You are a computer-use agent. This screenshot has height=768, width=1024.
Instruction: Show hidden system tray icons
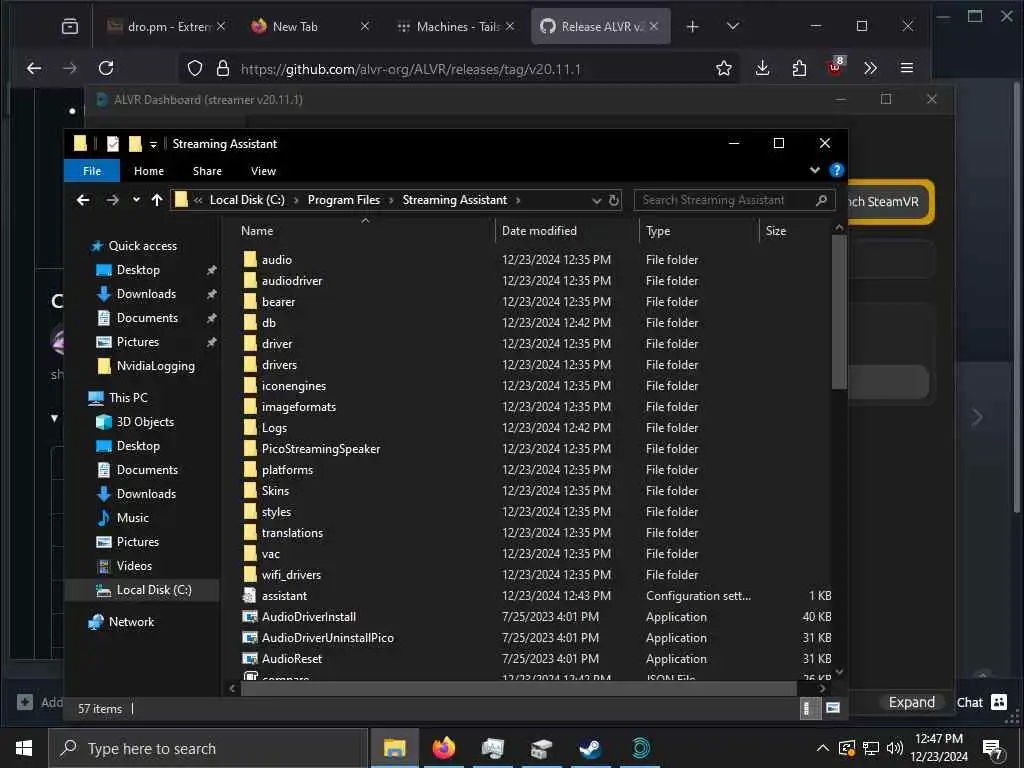click(823, 748)
